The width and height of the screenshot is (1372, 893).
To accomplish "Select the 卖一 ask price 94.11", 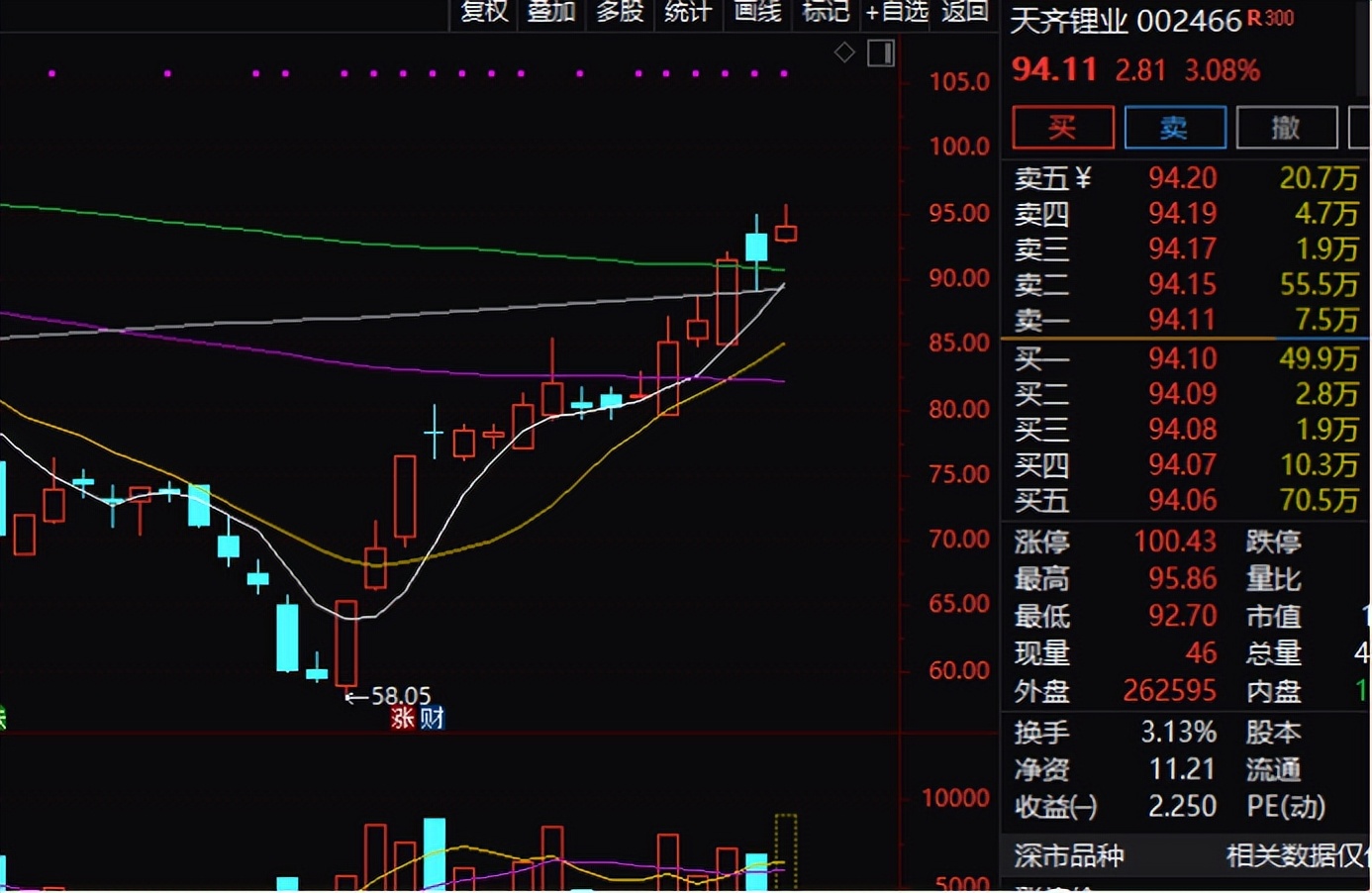I will [1182, 320].
